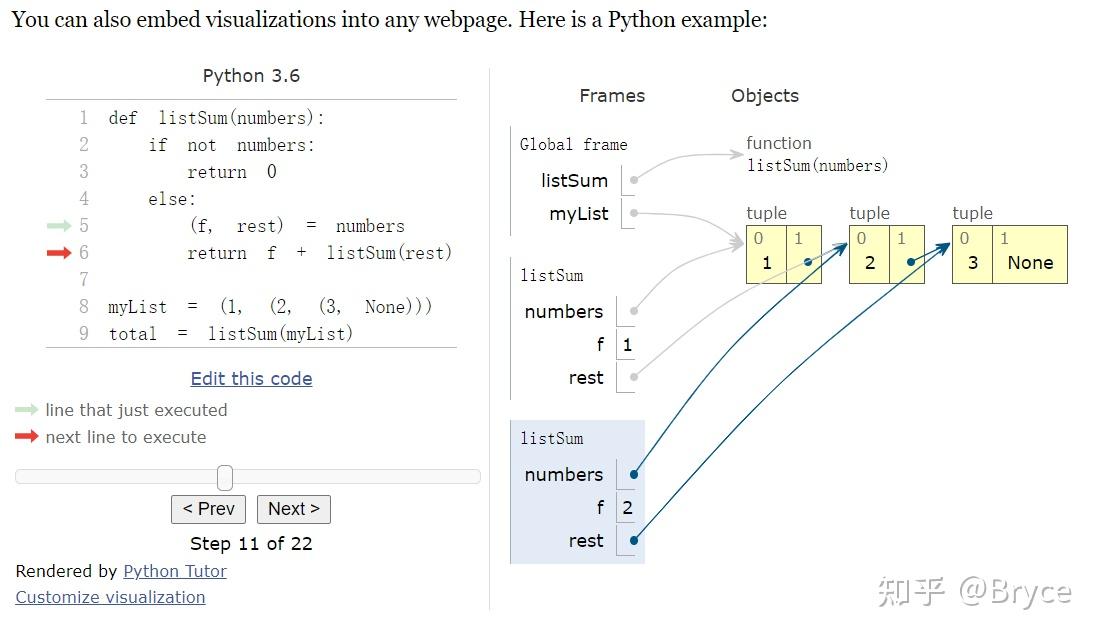The image size is (1100, 641).
Task: Click the red 'next line to execute' arrow
Action: [25, 437]
